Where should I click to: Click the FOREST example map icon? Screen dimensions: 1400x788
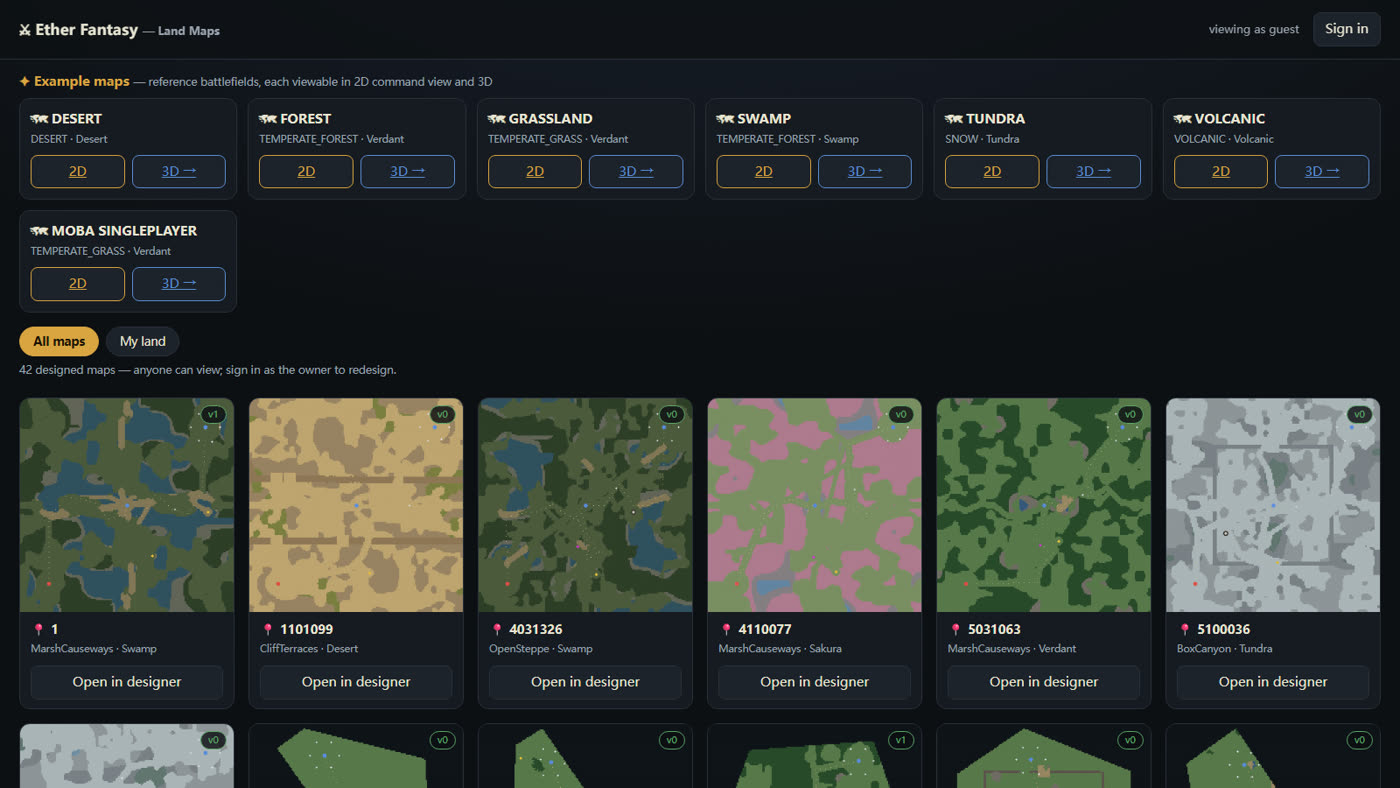click(268, 119)
